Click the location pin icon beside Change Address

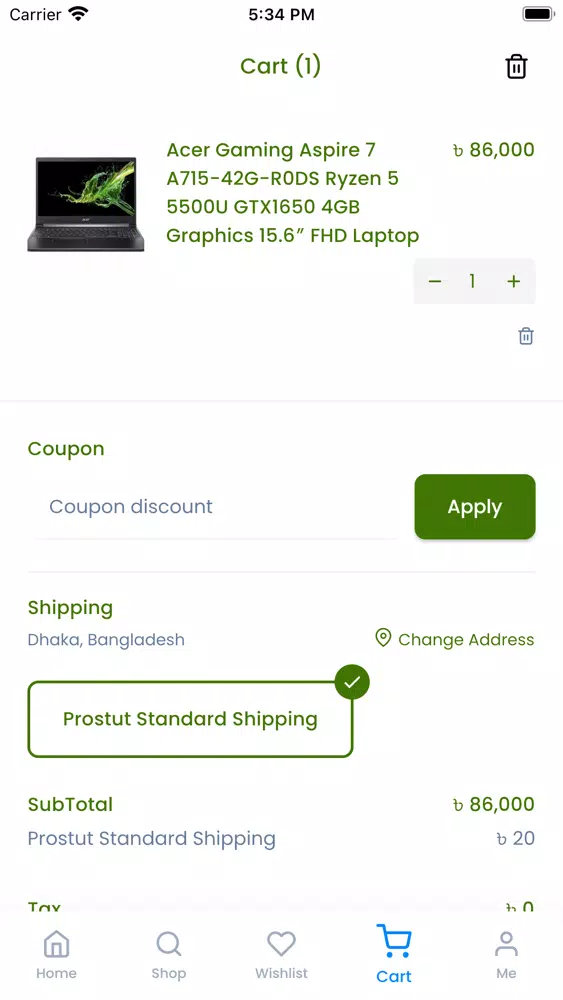click(x=383, y=638)
